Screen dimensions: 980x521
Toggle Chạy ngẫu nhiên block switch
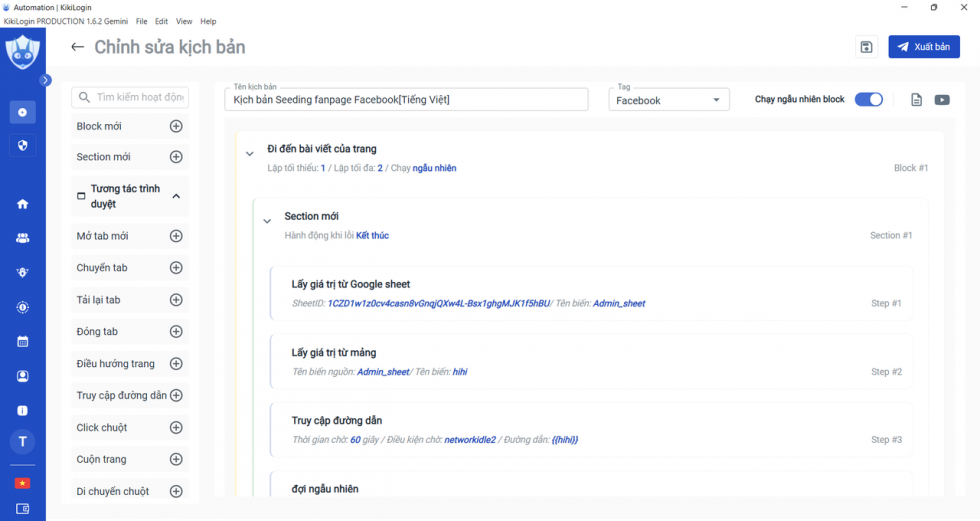pos(868,99)
